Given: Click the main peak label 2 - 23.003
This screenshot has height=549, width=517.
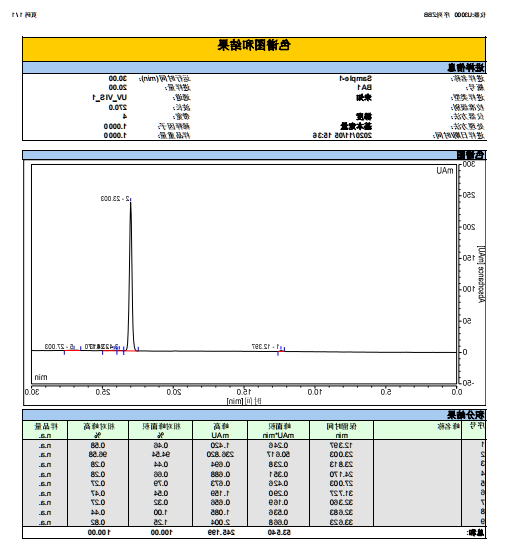Looking at the screenshot, I should [115, 199].
